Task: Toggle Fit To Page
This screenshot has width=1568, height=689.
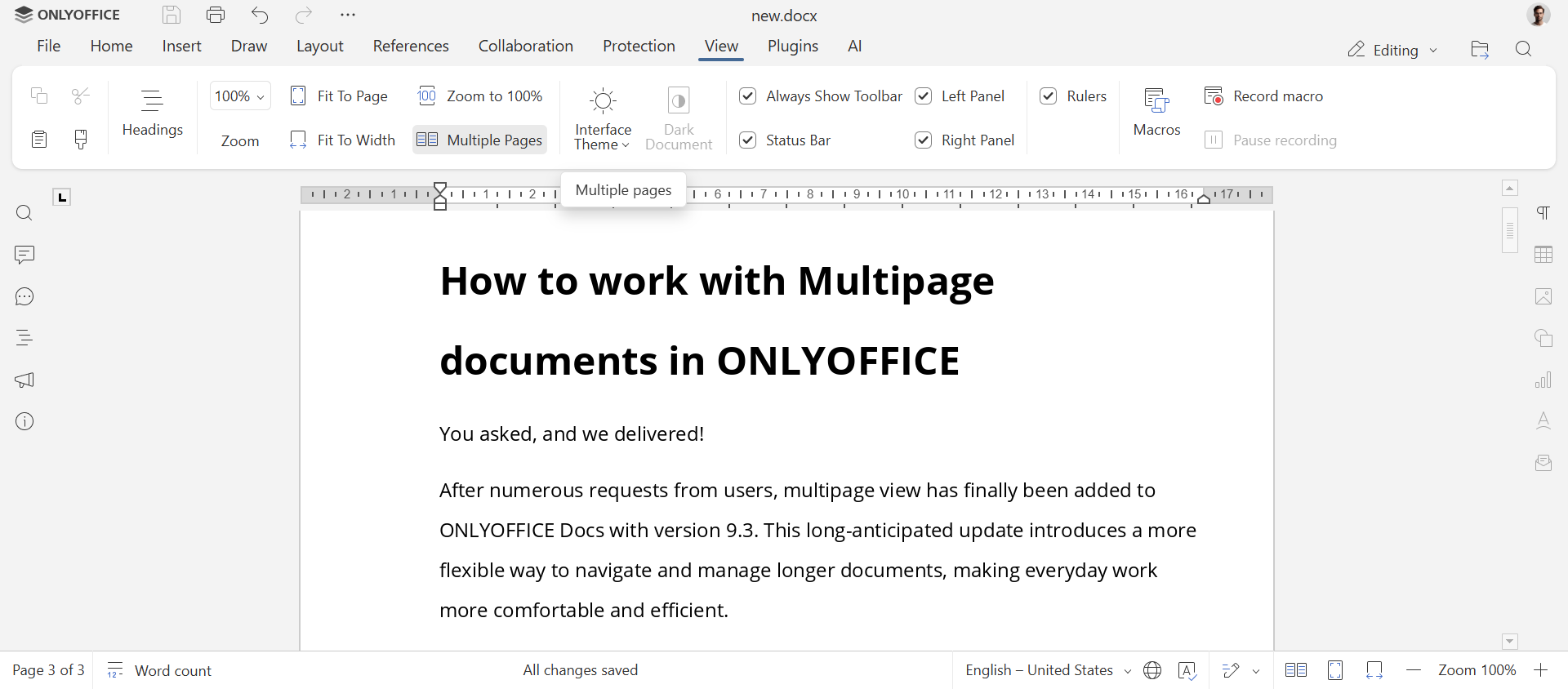Action: point(339,96)
